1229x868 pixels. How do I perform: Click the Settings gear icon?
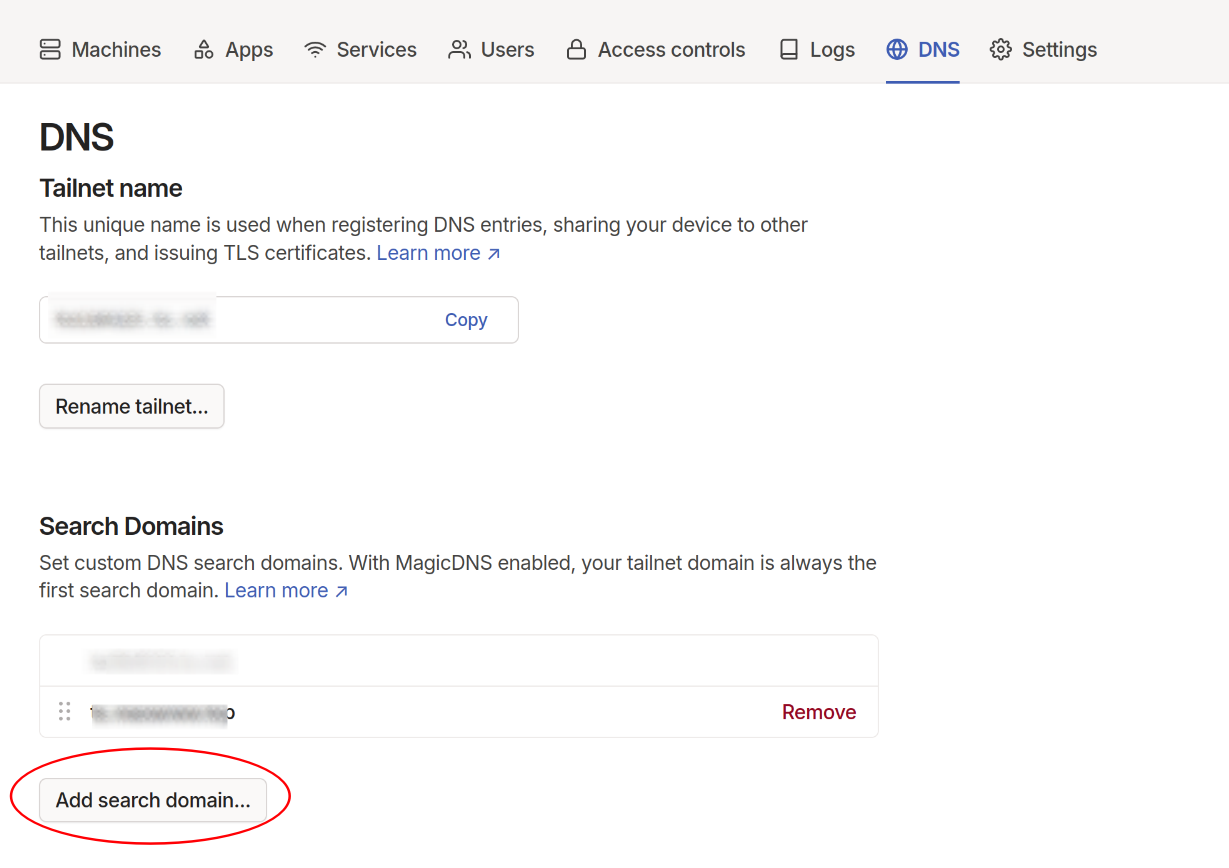click(1001, 50)
